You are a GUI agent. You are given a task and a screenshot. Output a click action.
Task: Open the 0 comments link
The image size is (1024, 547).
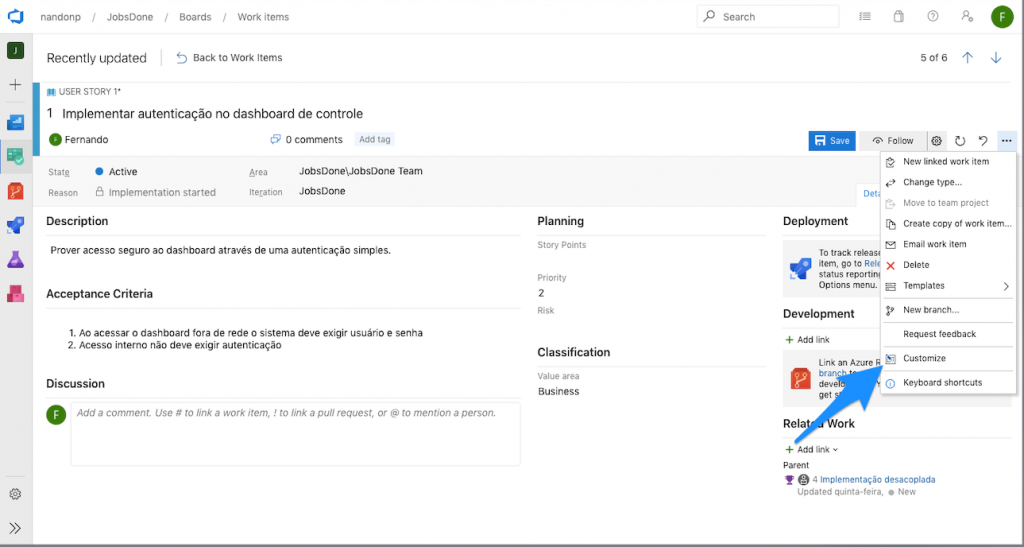pyautogui.click(x=306, y=140)
